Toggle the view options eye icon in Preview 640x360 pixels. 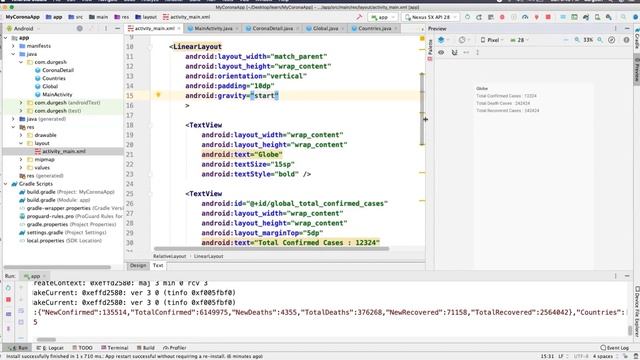tap(441, 52)
